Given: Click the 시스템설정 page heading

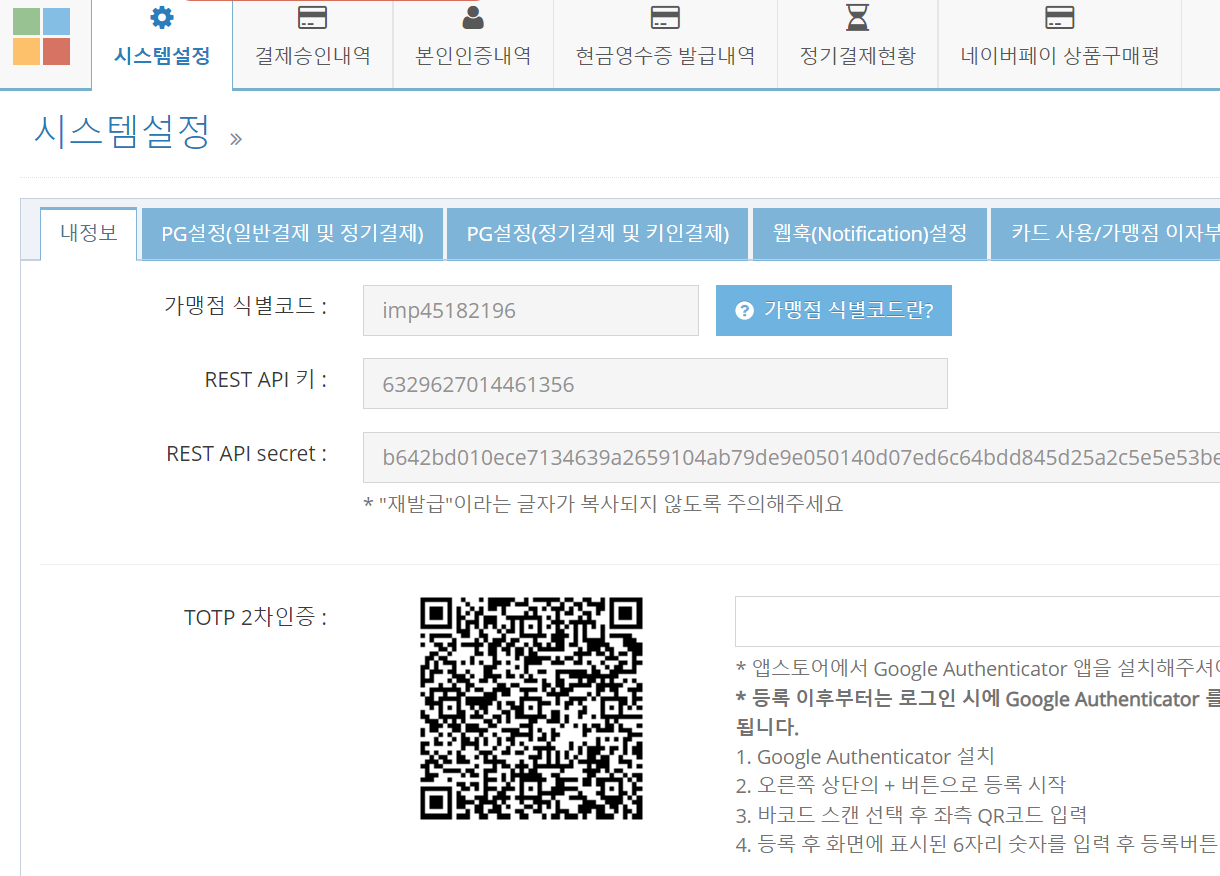Looking at the screenshot, I should tap(122, 131).
